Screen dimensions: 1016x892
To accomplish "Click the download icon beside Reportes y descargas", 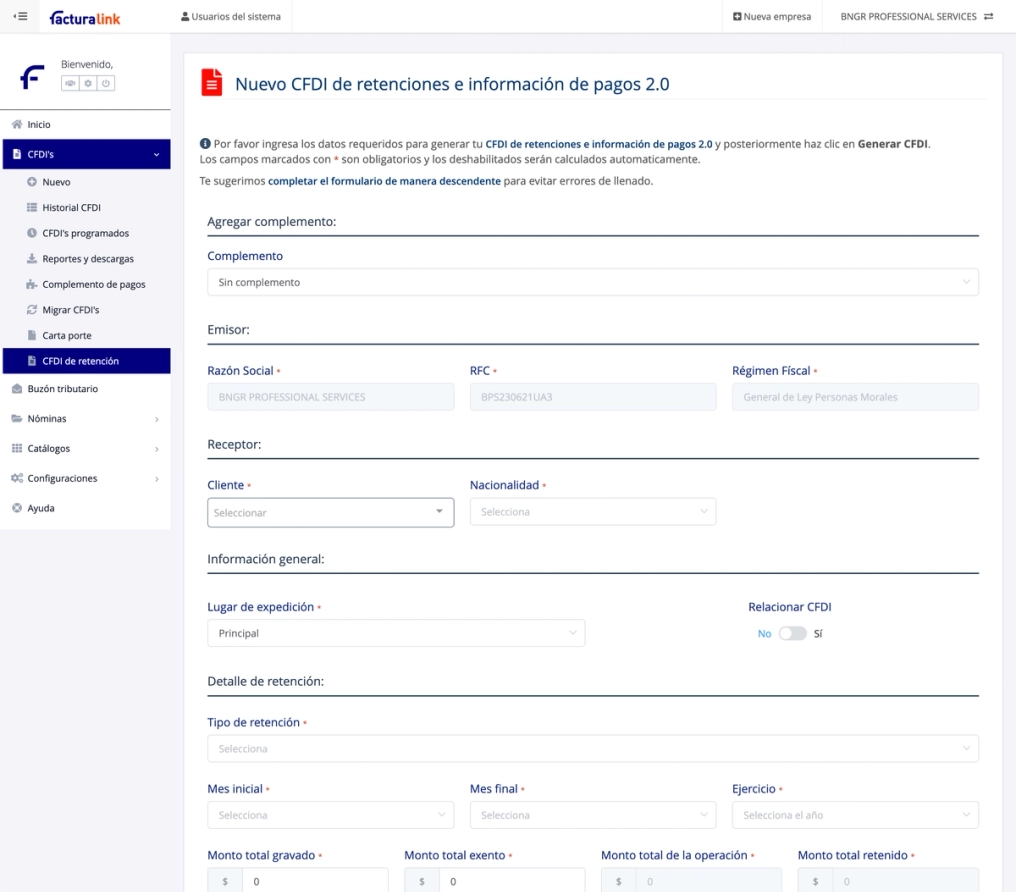I will [x=32, y=258].
